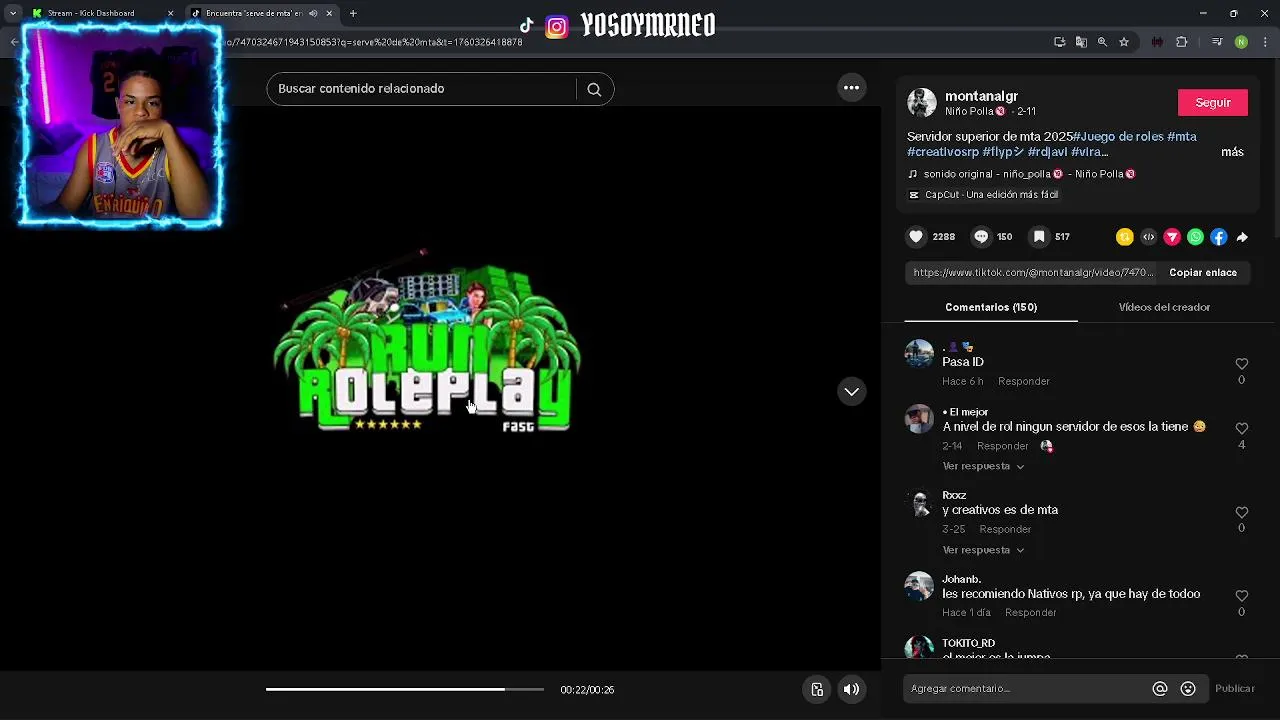1280x720 pixels.
Task: Switch to the Videos del creador tab
Action: [1164, 307]
